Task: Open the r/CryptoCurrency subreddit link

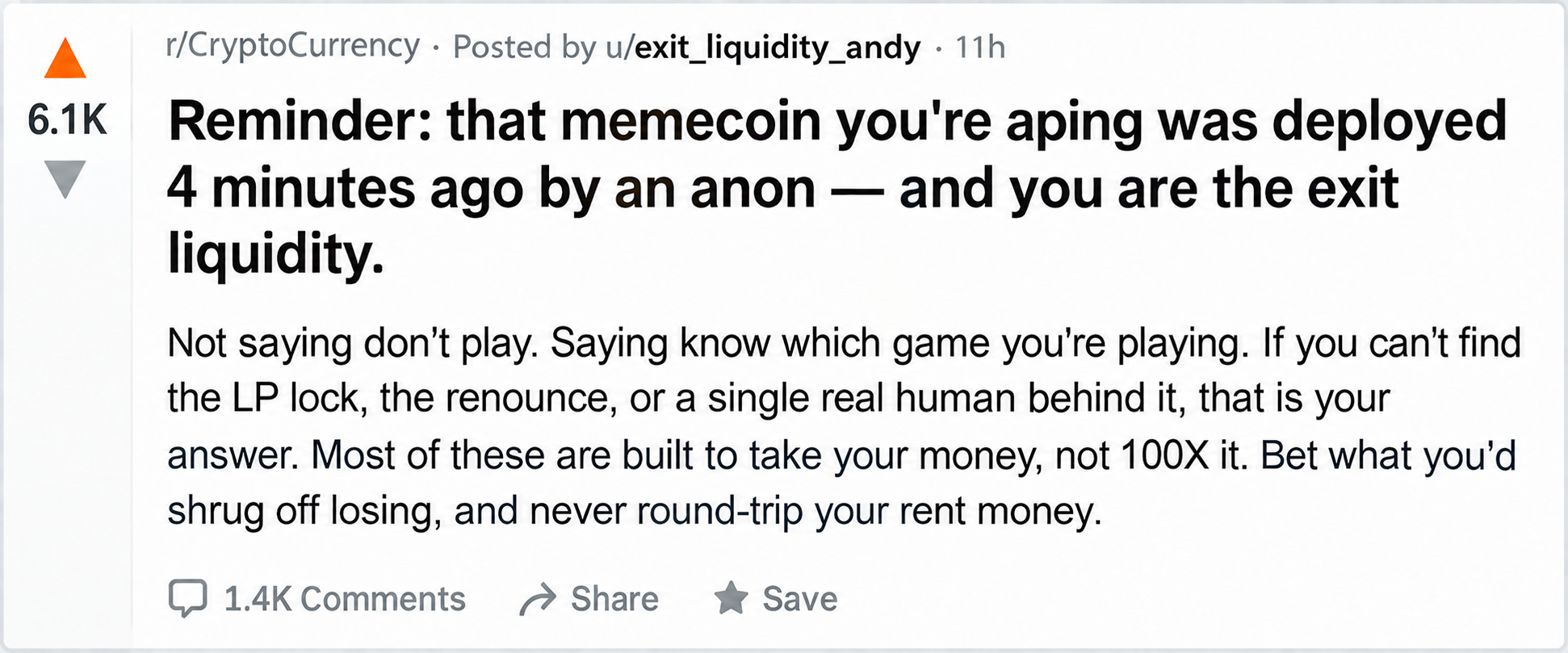Action: 293,46
